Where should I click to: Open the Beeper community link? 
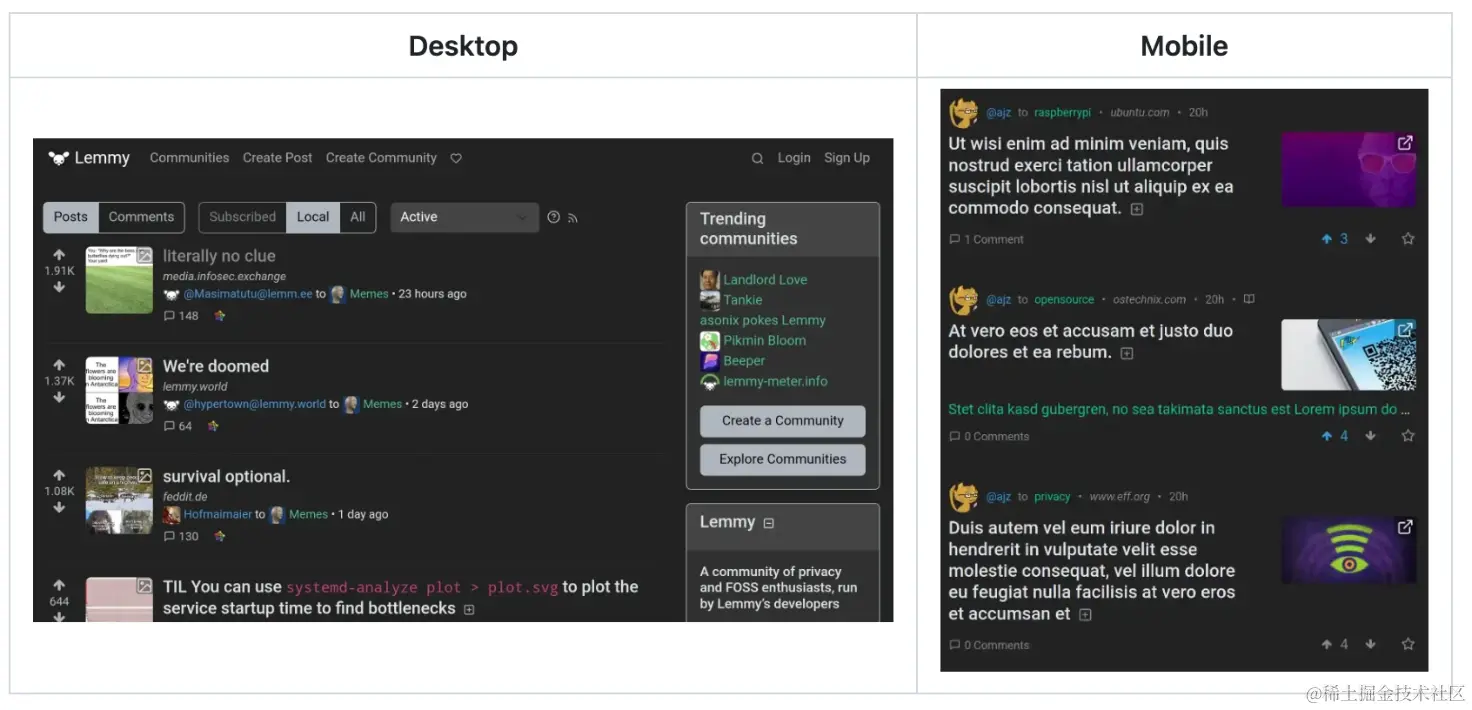click(x=744, y=361)
